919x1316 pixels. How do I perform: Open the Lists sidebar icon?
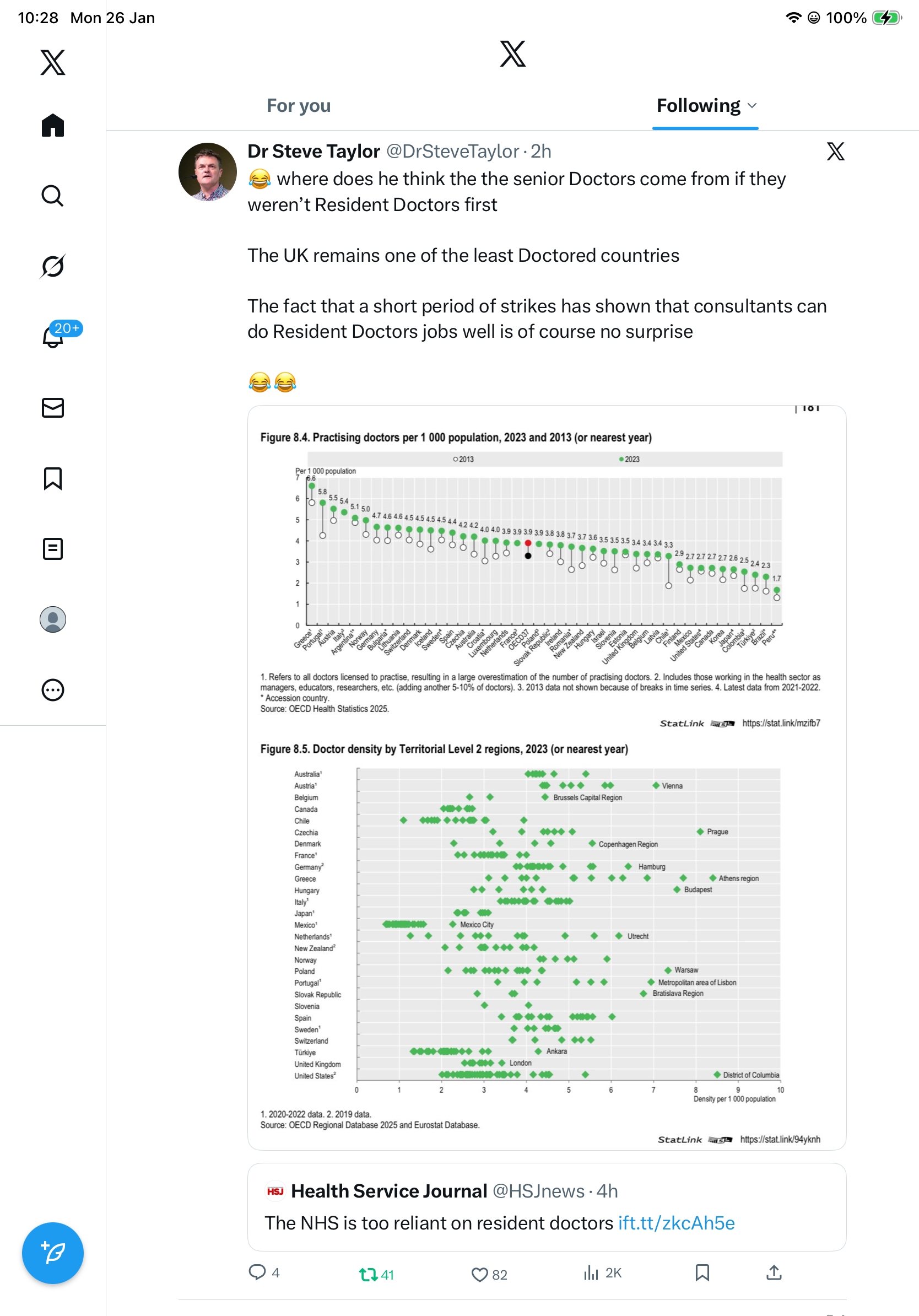coord(53,548)
